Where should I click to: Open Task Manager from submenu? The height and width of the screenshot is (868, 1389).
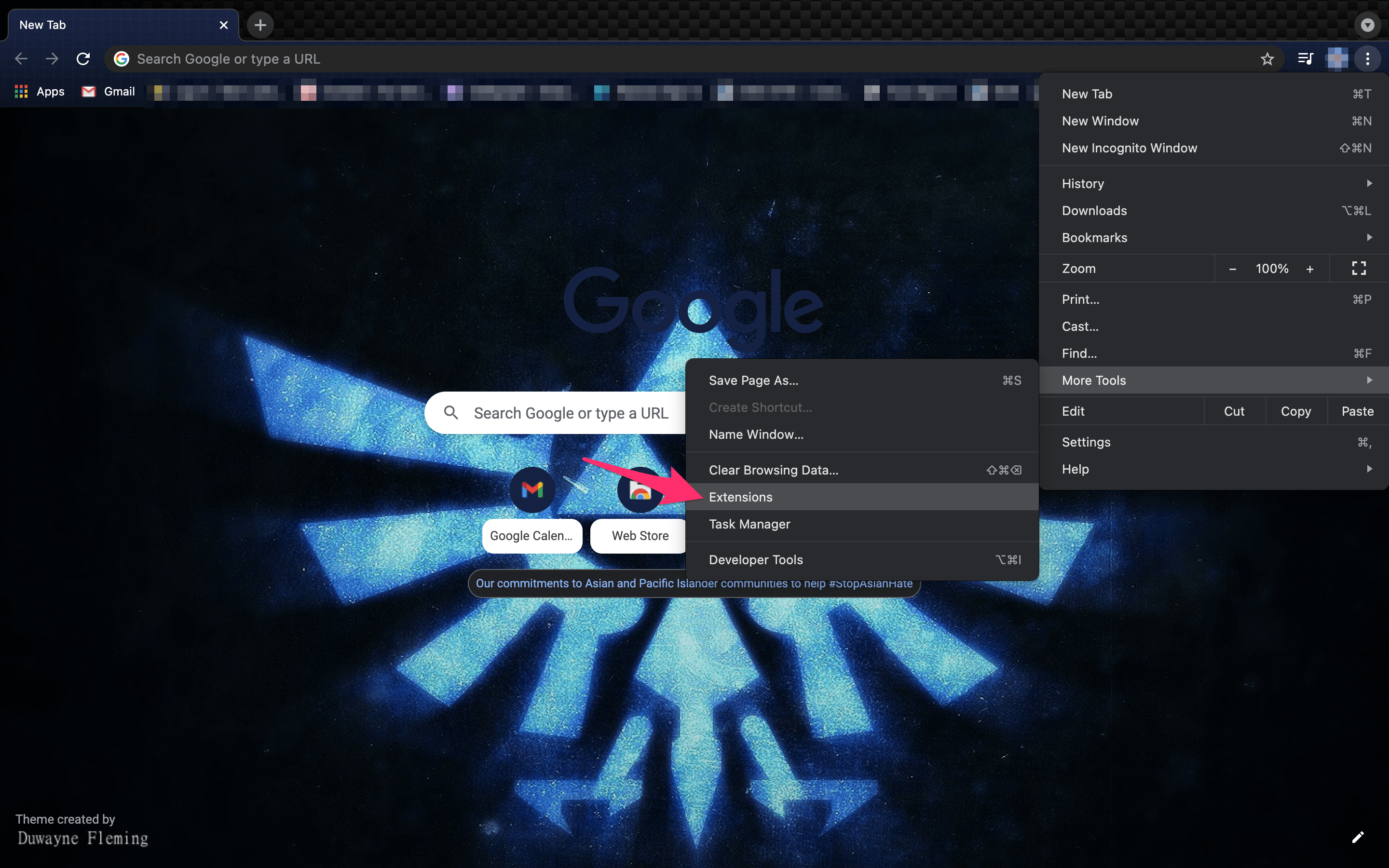pyautogui.click(x=749, y=524)
